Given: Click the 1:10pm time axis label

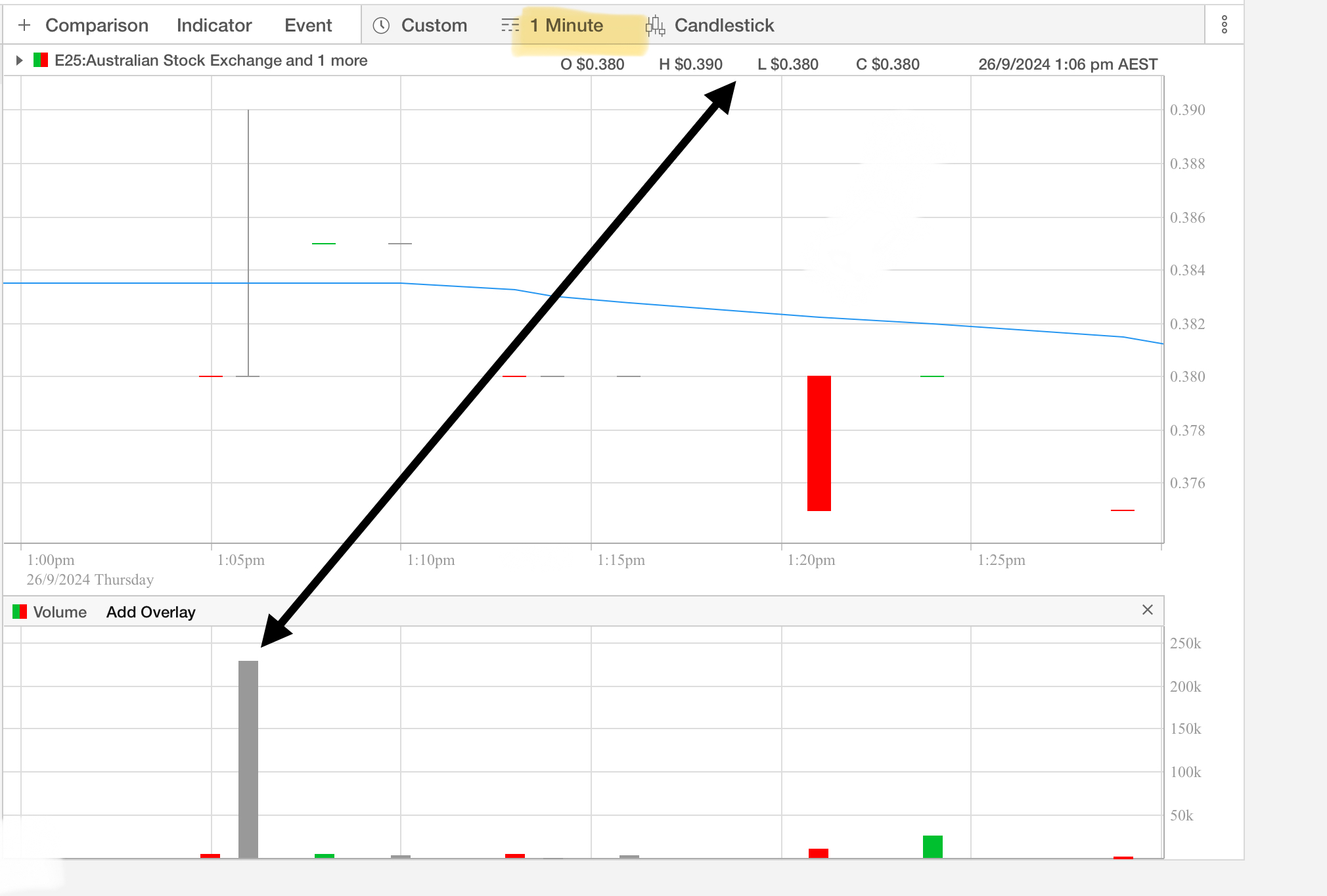Looking at the screenshot, I should point(431,560).
